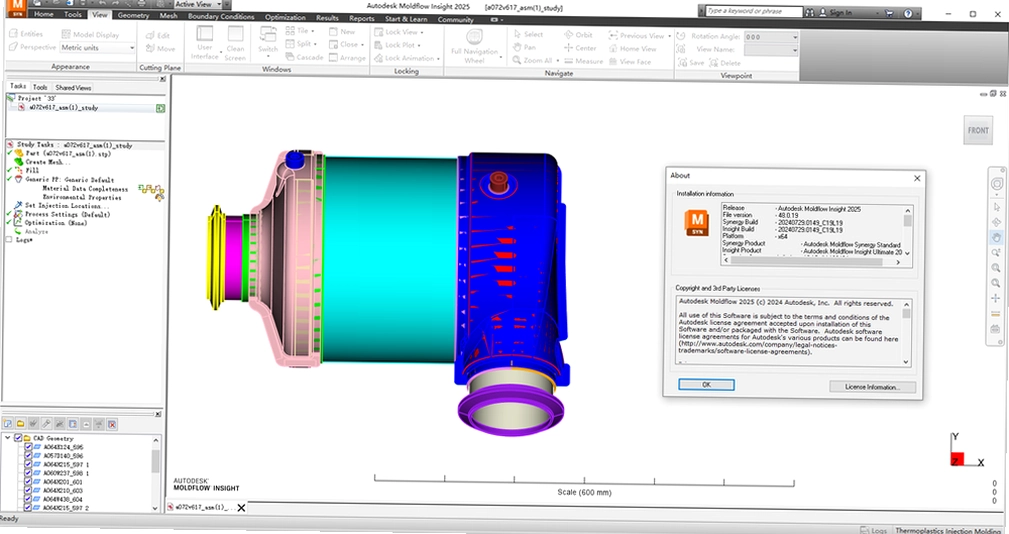Click the layers pane vertical scrollbar
Screen dimensions: 1009x534
(156, 474)
